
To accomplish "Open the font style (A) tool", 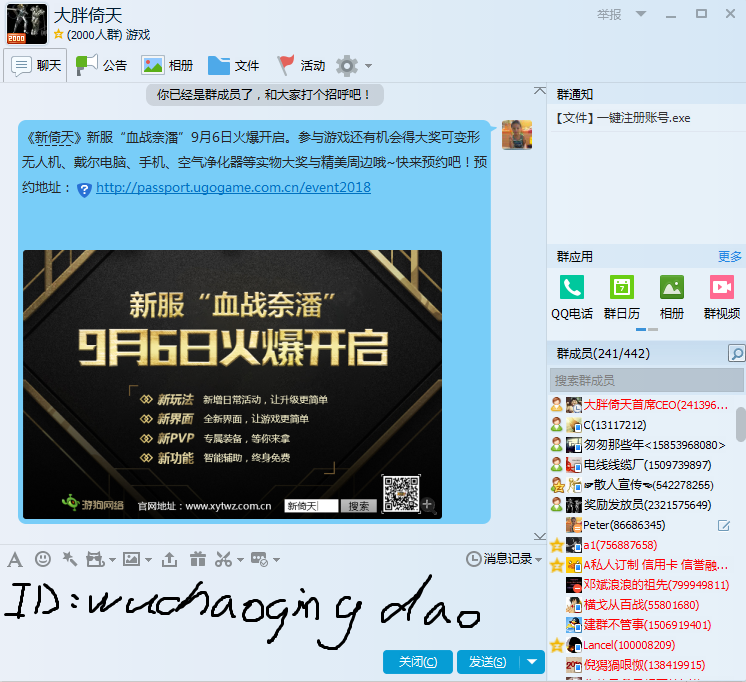I will [15, 560].
